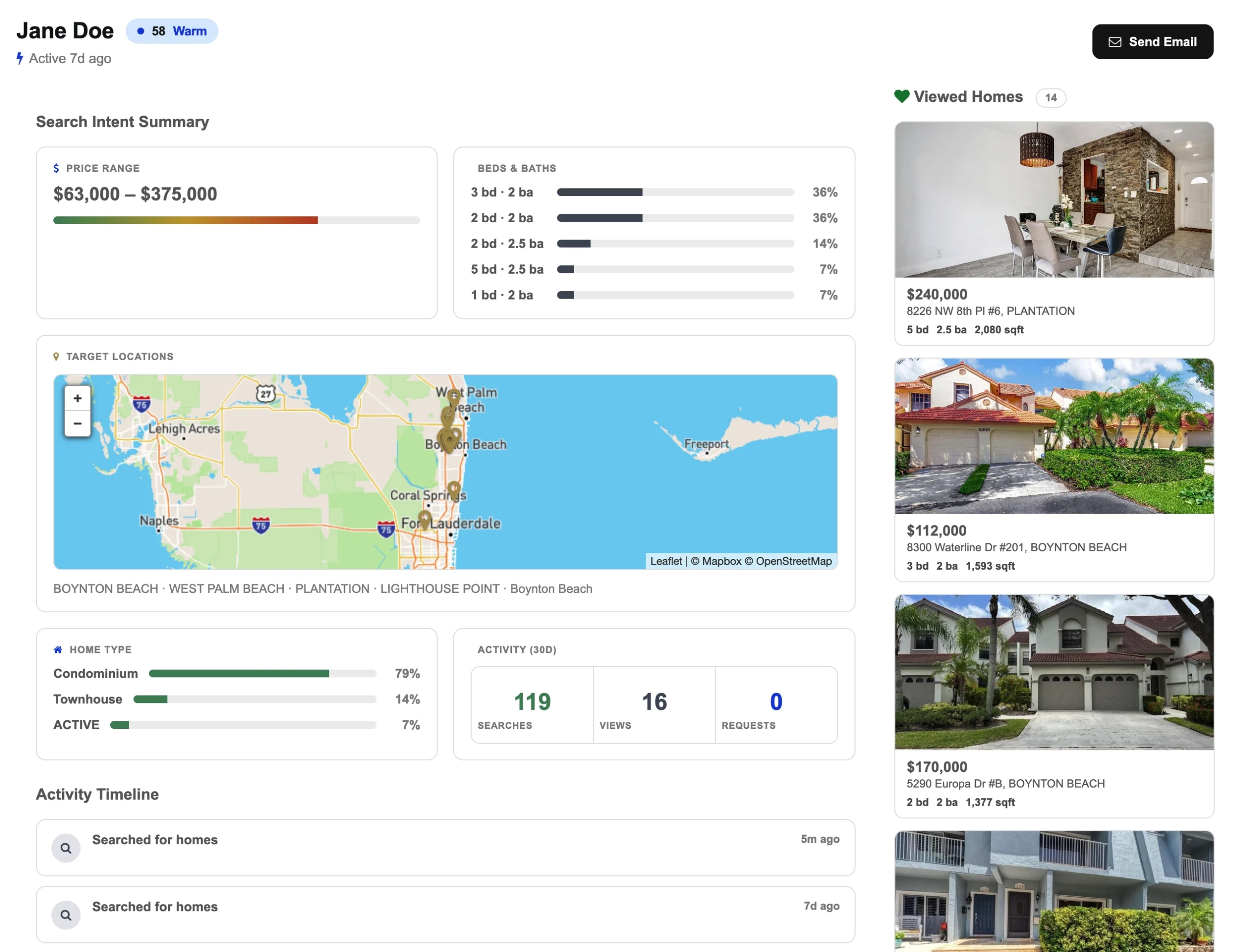Click the price range gradient bar
Viewport: 1253px width, 952px height.
tap(236, 220)
